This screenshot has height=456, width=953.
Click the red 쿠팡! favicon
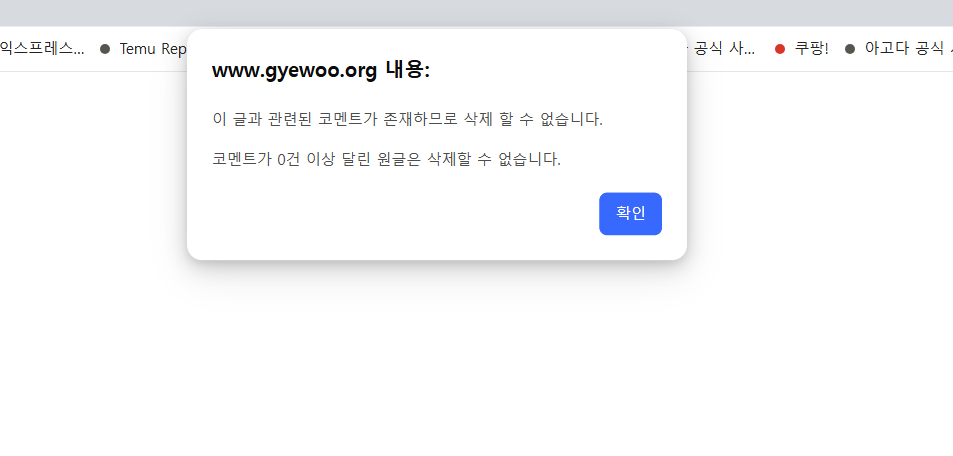click(x=780, y=49)
